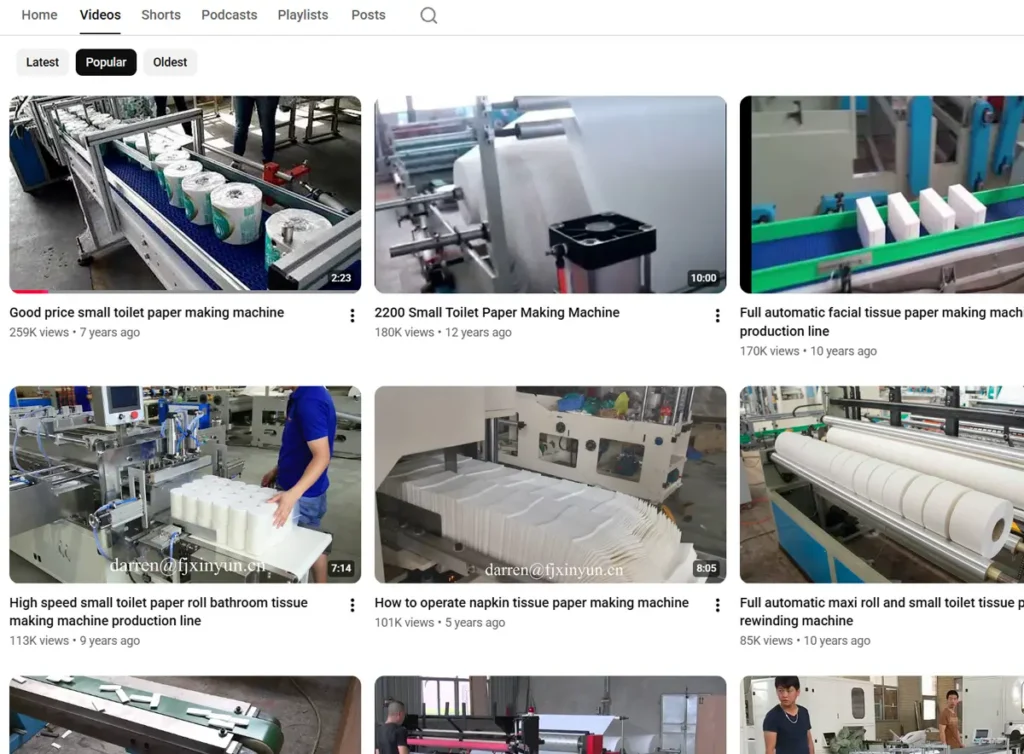Switch to the Posts tab
The width and height of the screenshot is (1024, 754).
click(x=368, y=15)
